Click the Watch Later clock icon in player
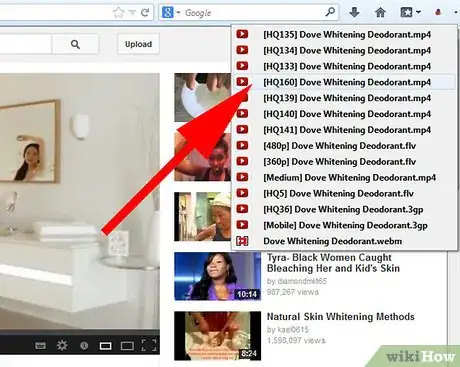460x367 pixels. pos(84,346)
